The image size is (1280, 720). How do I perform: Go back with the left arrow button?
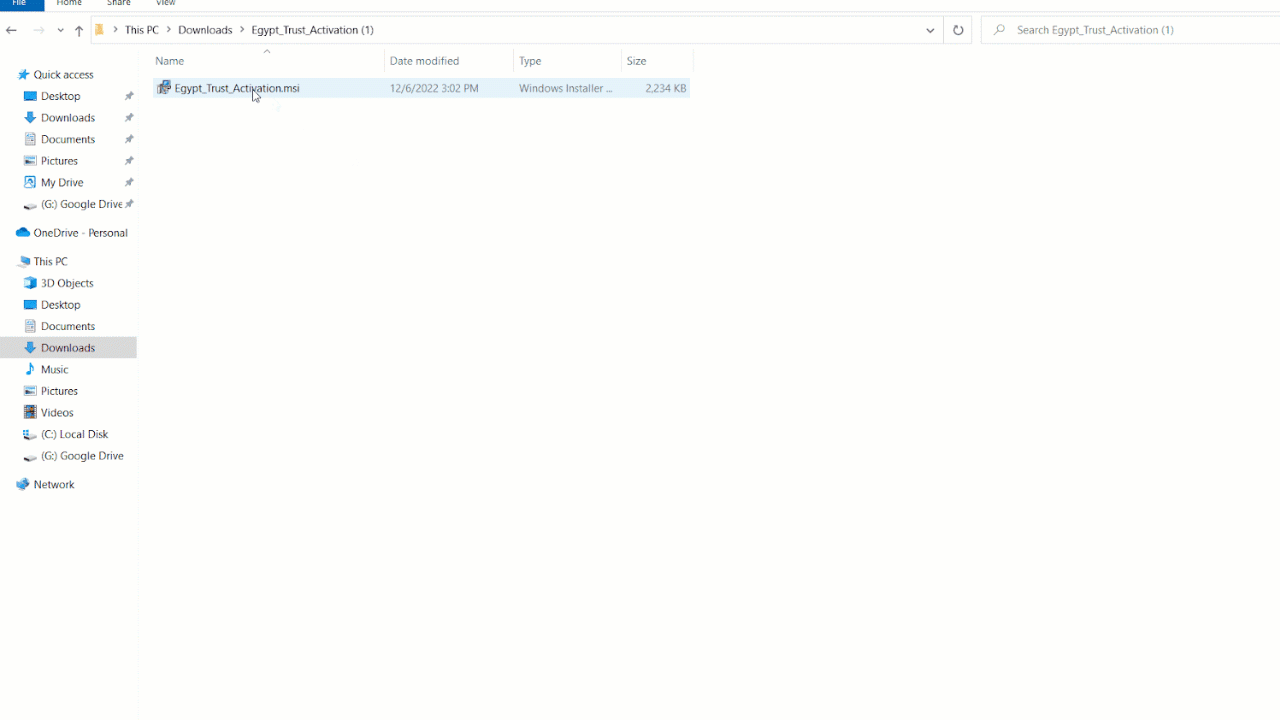click(x=11, y=30)
